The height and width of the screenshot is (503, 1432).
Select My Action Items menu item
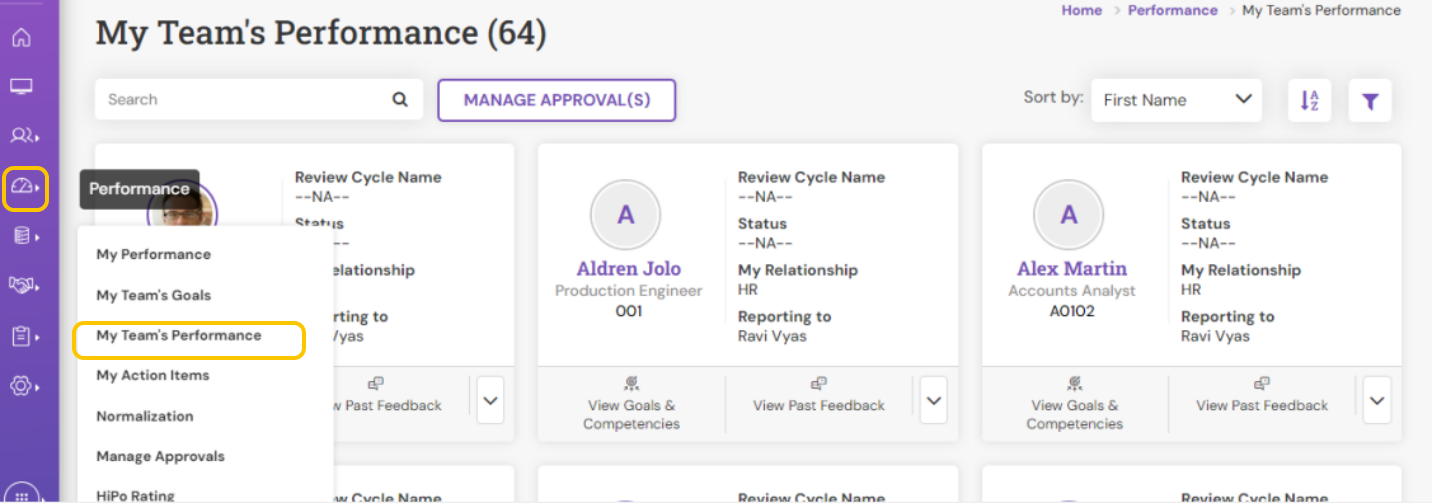(x=153, y=375)
